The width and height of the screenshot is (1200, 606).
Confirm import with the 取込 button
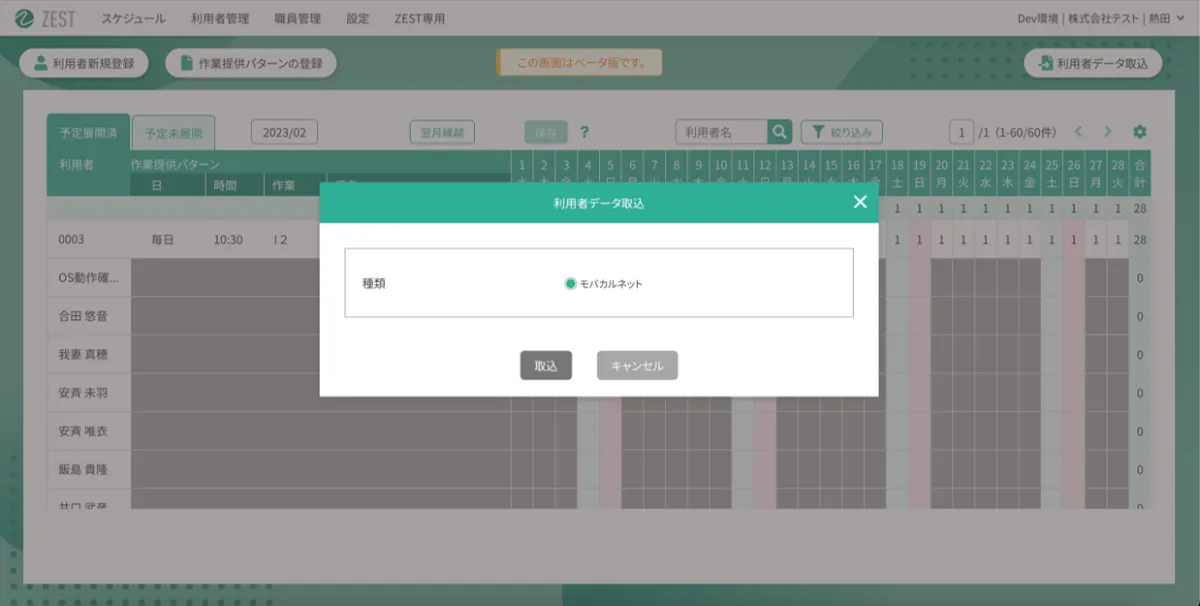(546, 365)
